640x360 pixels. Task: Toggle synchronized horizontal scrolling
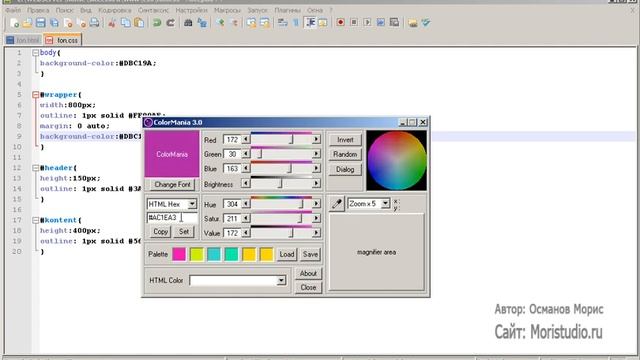click(265, 23)
